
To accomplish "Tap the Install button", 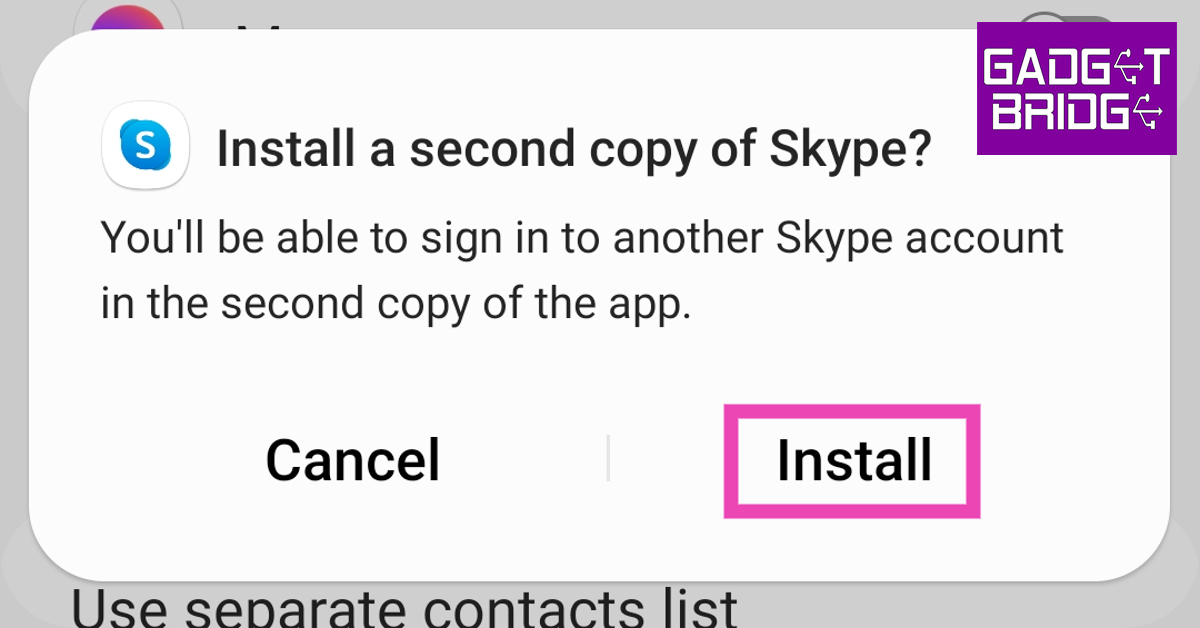I will pyautogui.click(x=853, y=461).
